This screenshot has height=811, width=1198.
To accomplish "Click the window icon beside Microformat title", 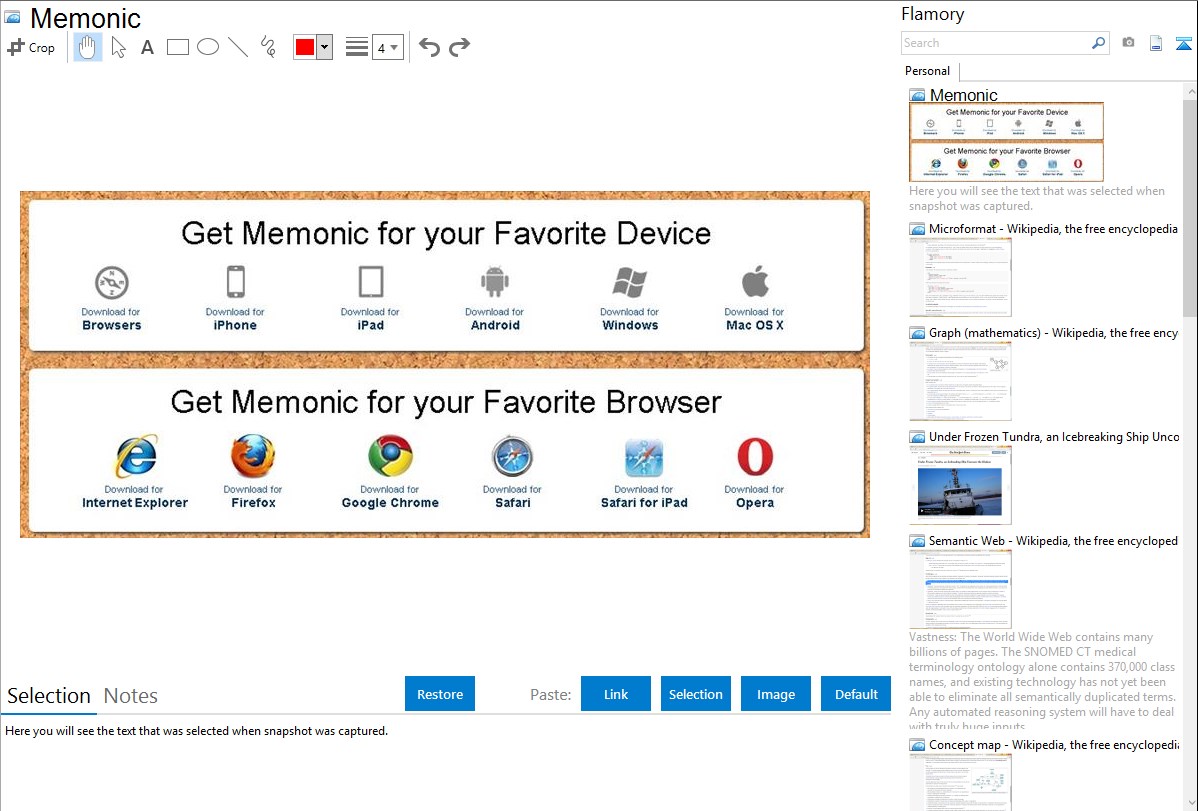I will click(x=917, y=229).
